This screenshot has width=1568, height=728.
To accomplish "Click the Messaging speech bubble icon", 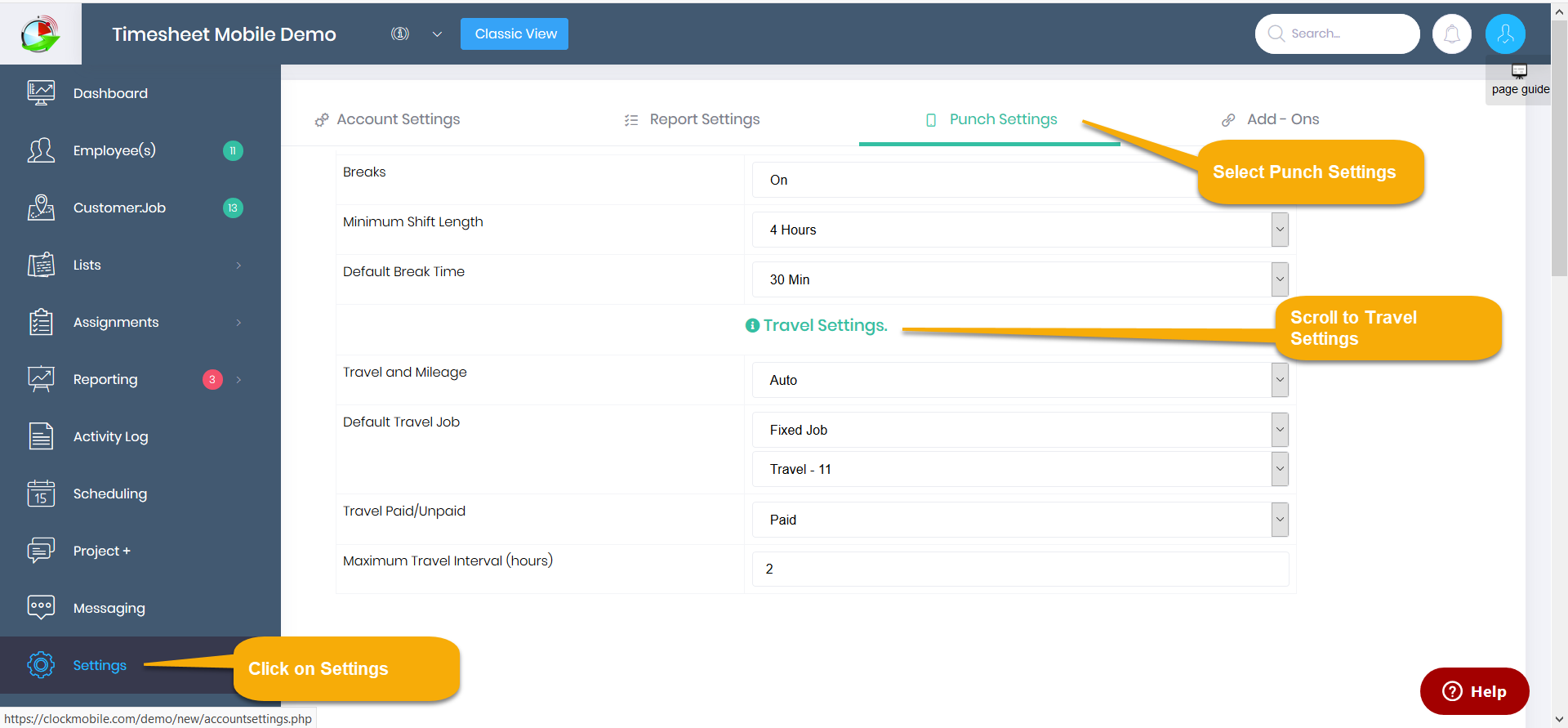I will point(41,607).
